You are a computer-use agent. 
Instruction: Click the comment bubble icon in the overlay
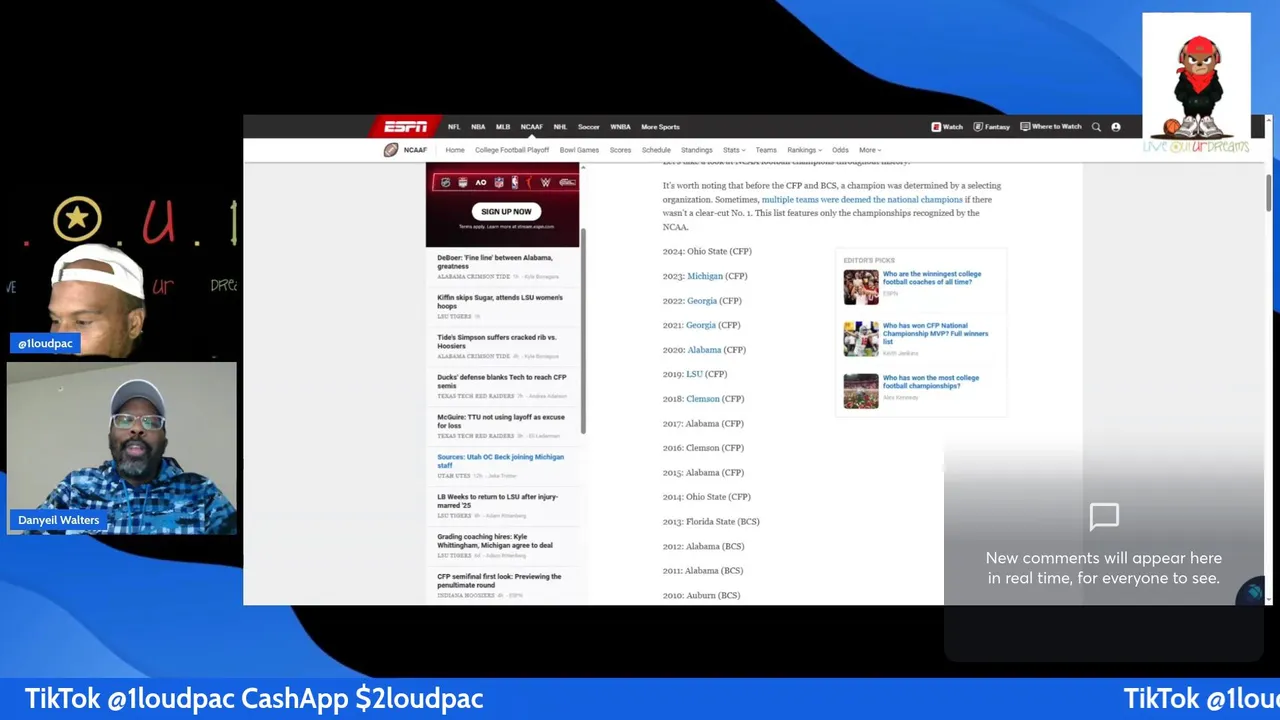(1104, 517)
